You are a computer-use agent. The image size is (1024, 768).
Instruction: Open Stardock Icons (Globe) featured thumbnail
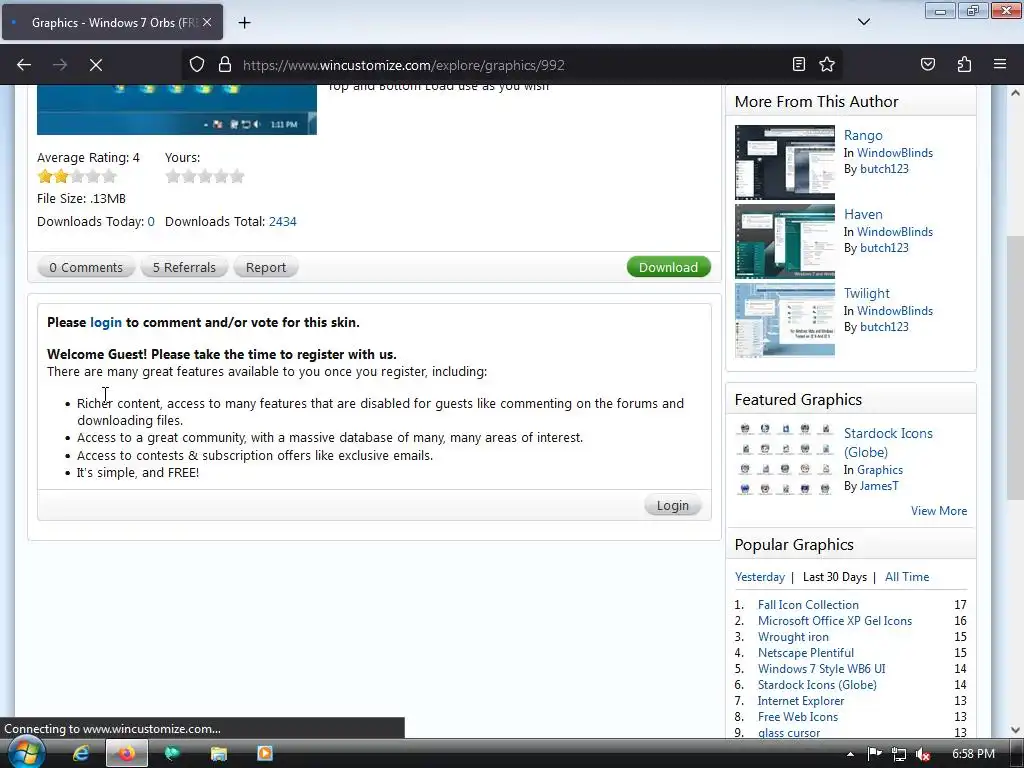coord(784,459)
